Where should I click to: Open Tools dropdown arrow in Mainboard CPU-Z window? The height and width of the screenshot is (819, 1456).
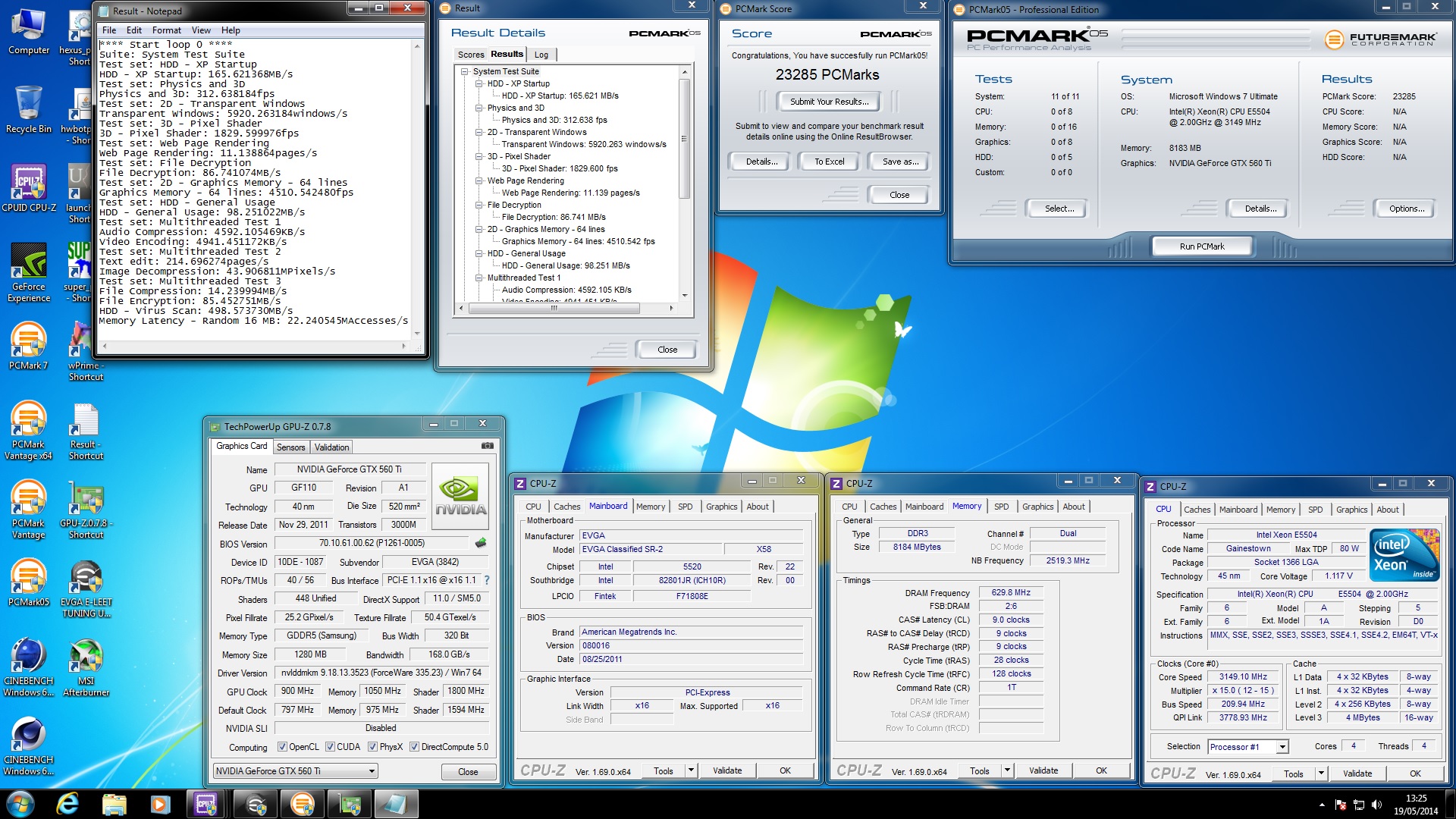(691, 770)
